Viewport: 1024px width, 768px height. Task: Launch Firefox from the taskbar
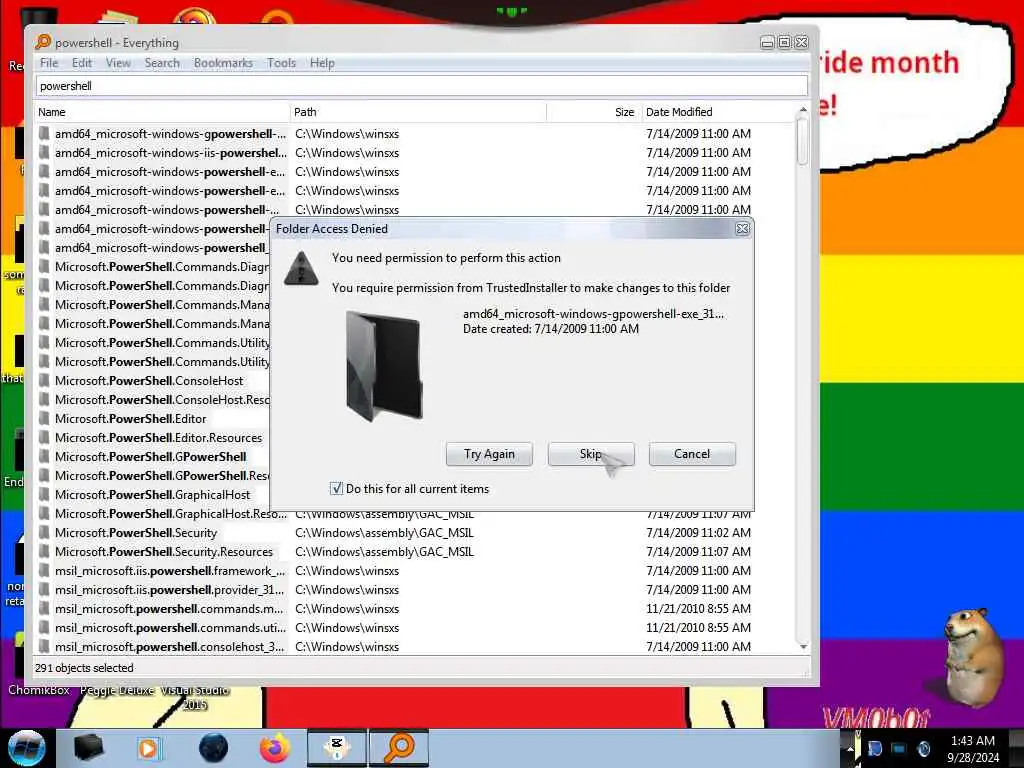pos(275,748)
